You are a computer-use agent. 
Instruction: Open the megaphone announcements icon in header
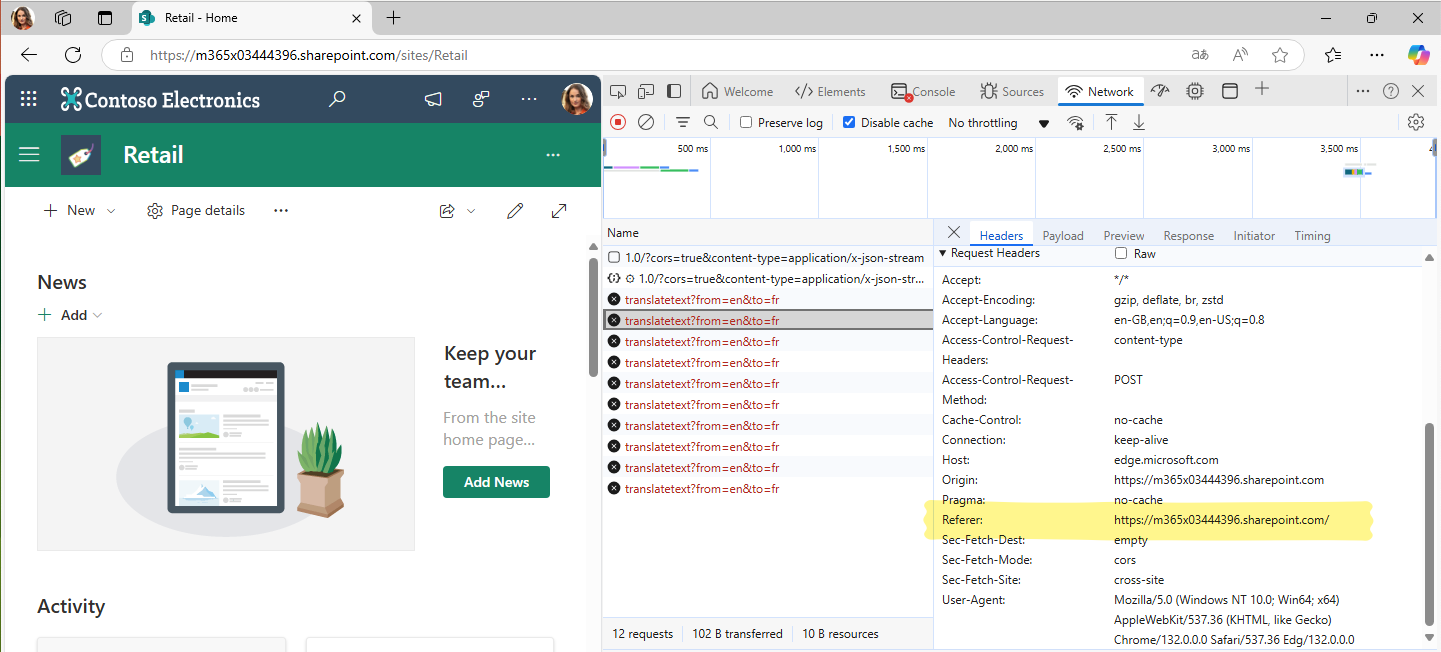(433, 99)
